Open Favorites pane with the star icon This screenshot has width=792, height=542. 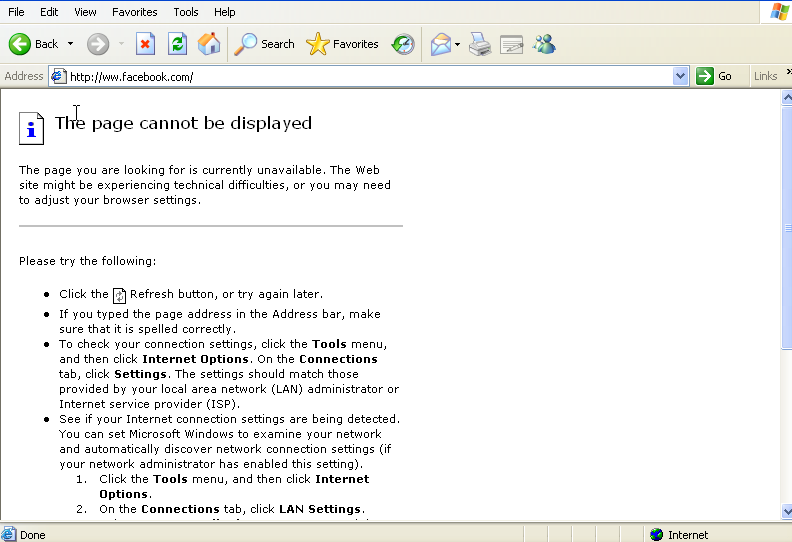coord(318,44)
